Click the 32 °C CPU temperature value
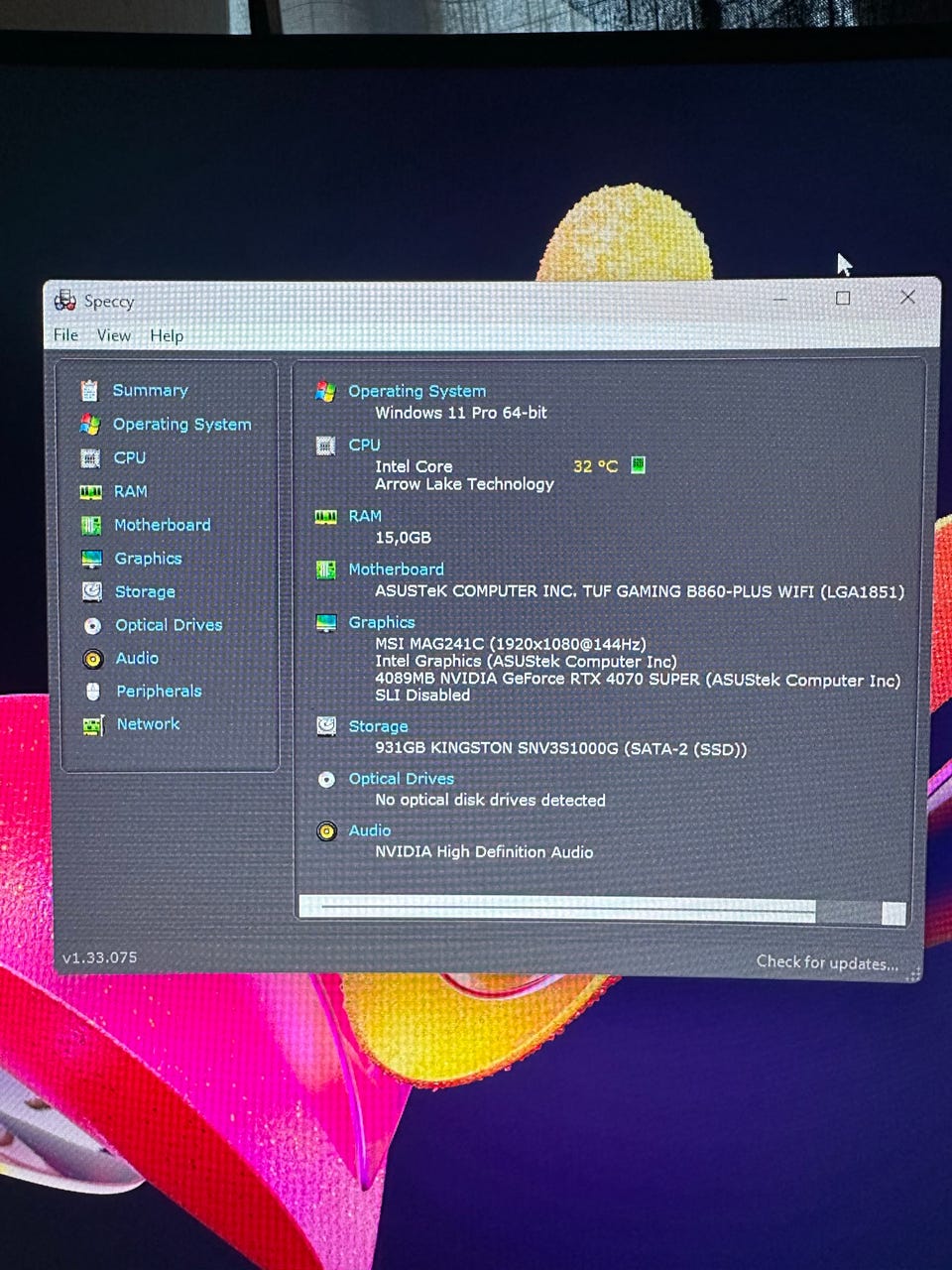952x1270 pixels. [x=595, y=466]
